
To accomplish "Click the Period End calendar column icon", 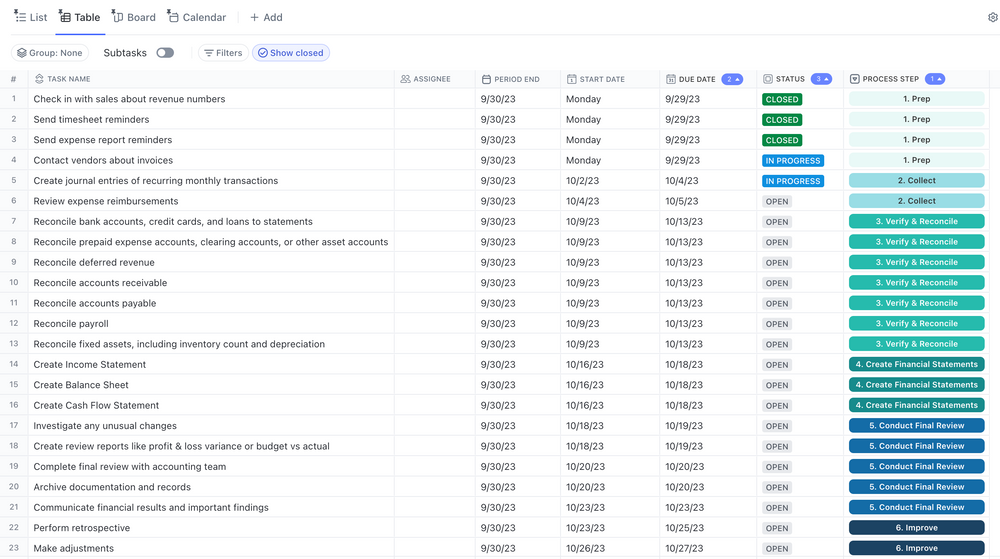I will (486, 79).
